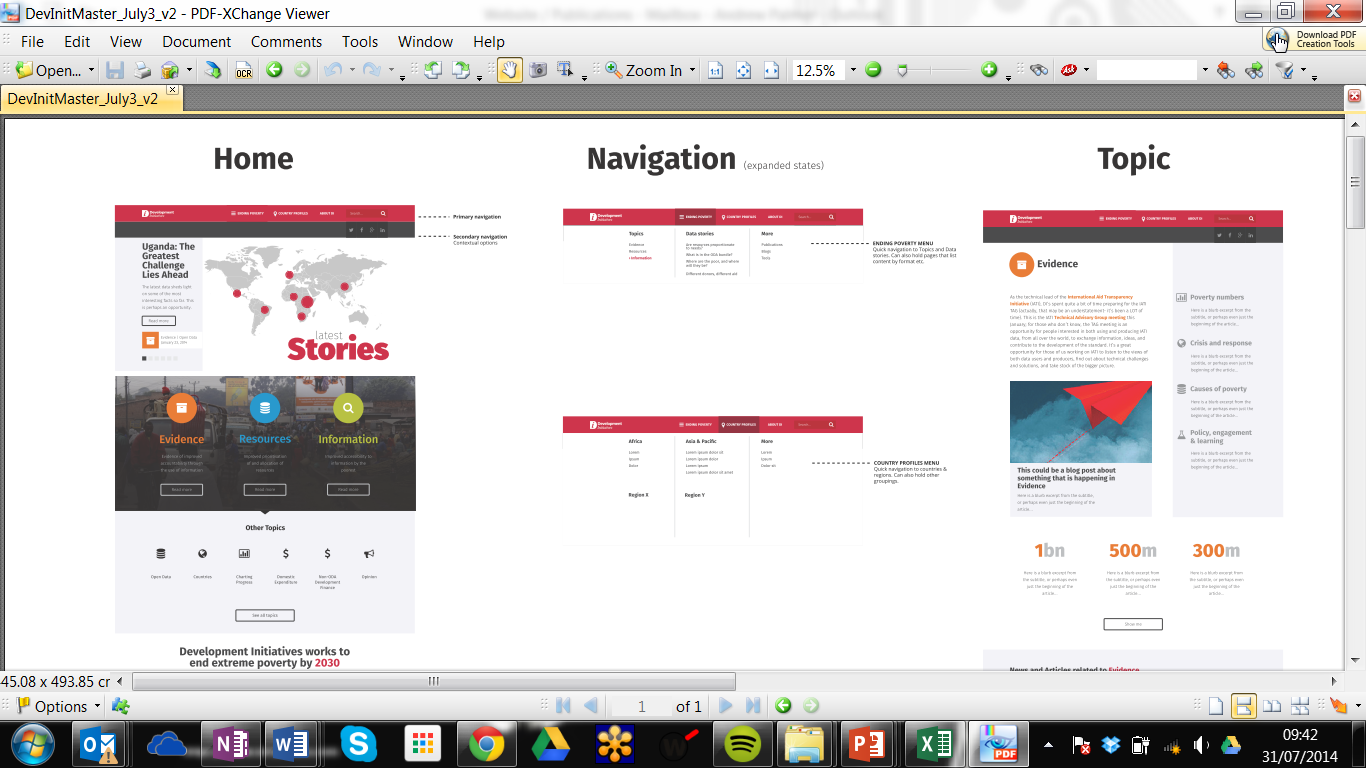
Task: Click the search text input field
Action: 1146,70
